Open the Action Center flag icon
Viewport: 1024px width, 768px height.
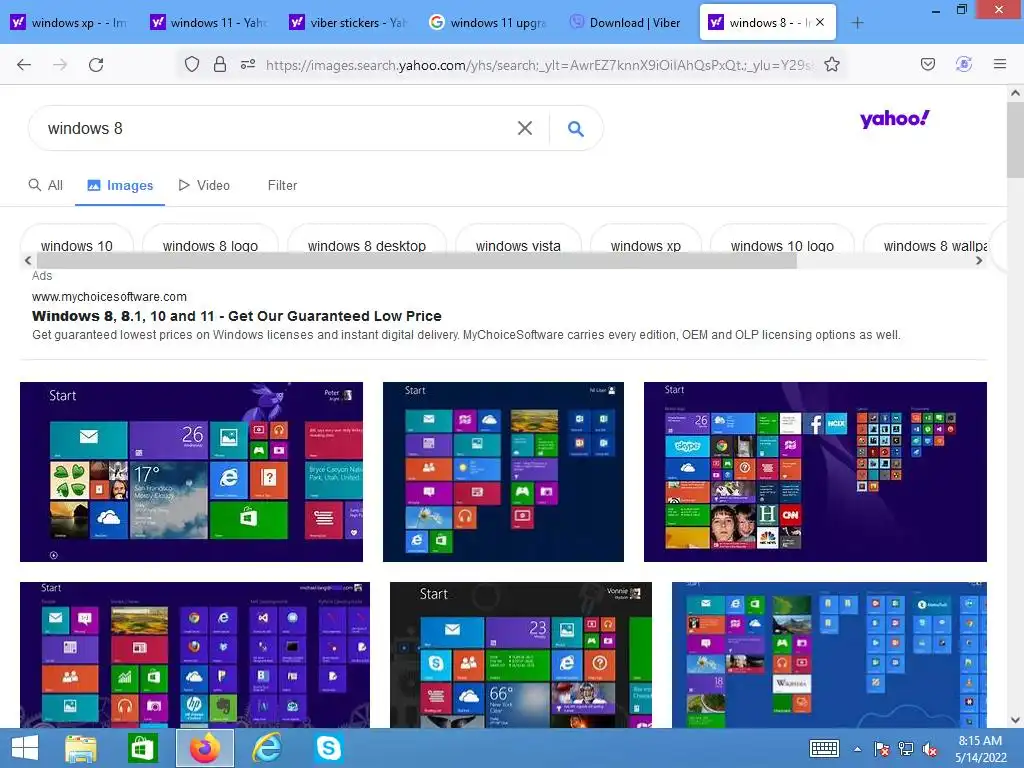(881, 749)
